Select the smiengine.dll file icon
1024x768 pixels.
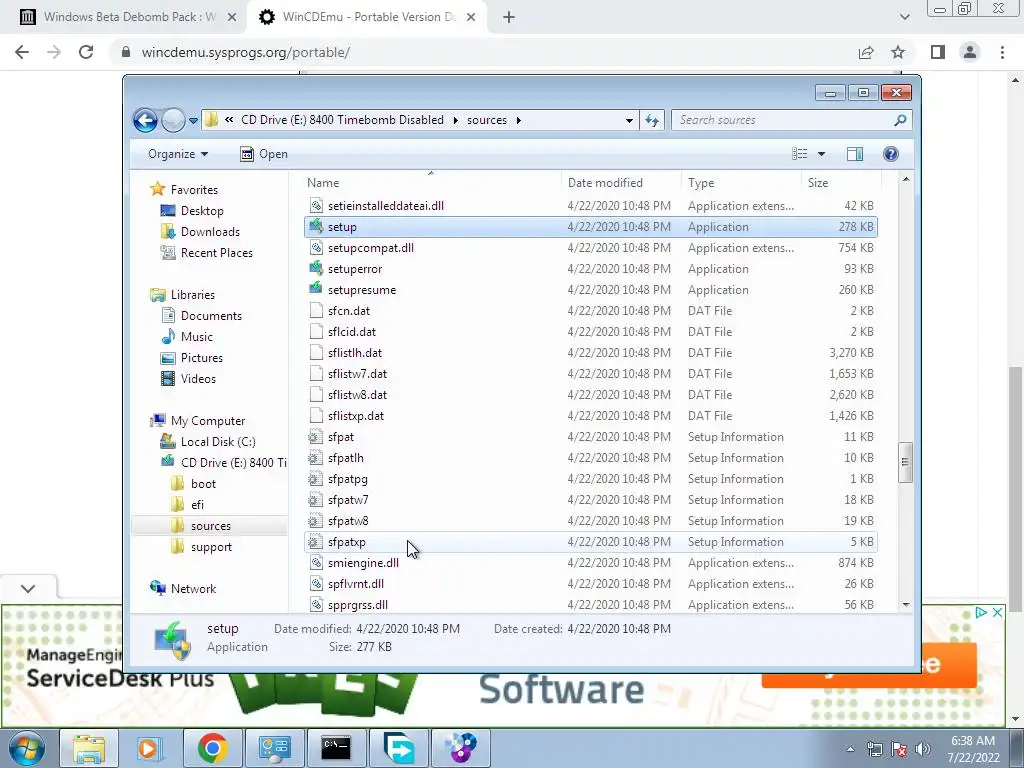(x=316, y=563)
